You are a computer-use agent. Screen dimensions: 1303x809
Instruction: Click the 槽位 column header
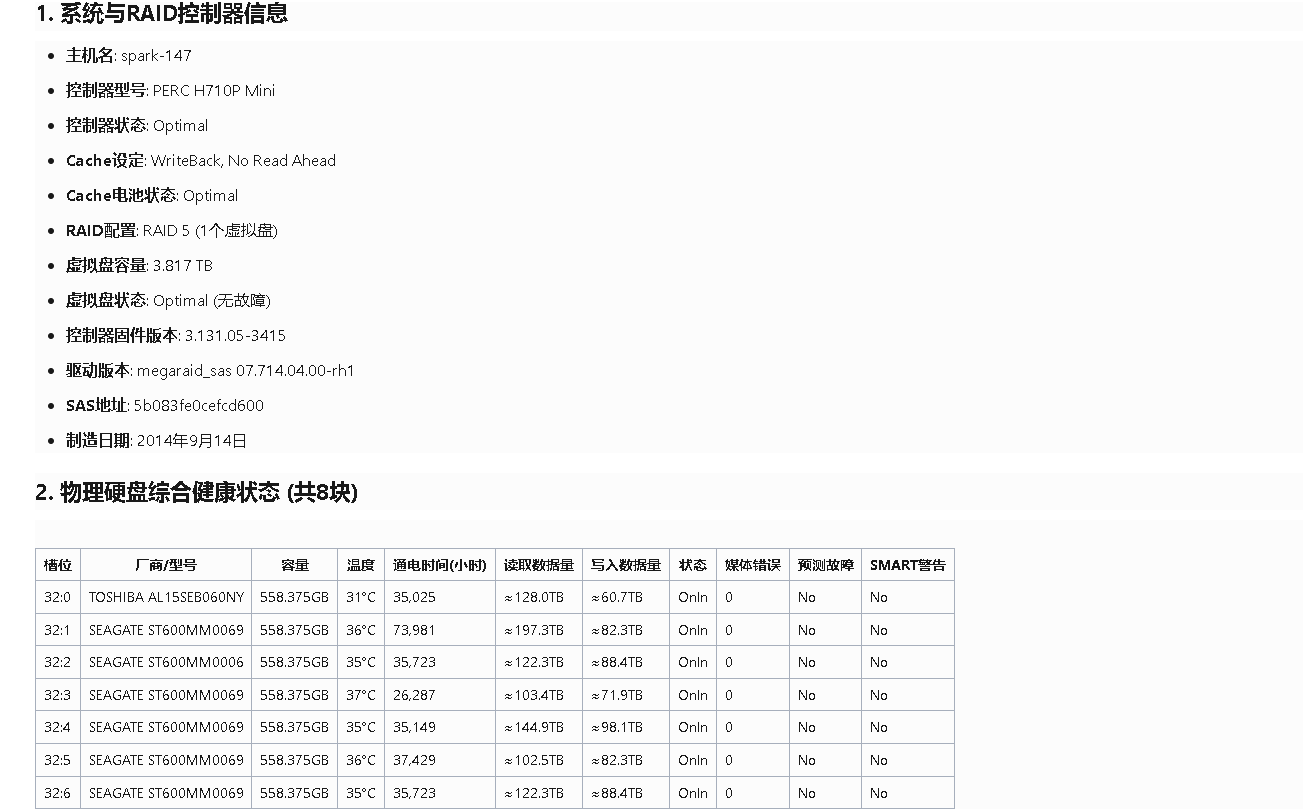click(x=58, y=565)
